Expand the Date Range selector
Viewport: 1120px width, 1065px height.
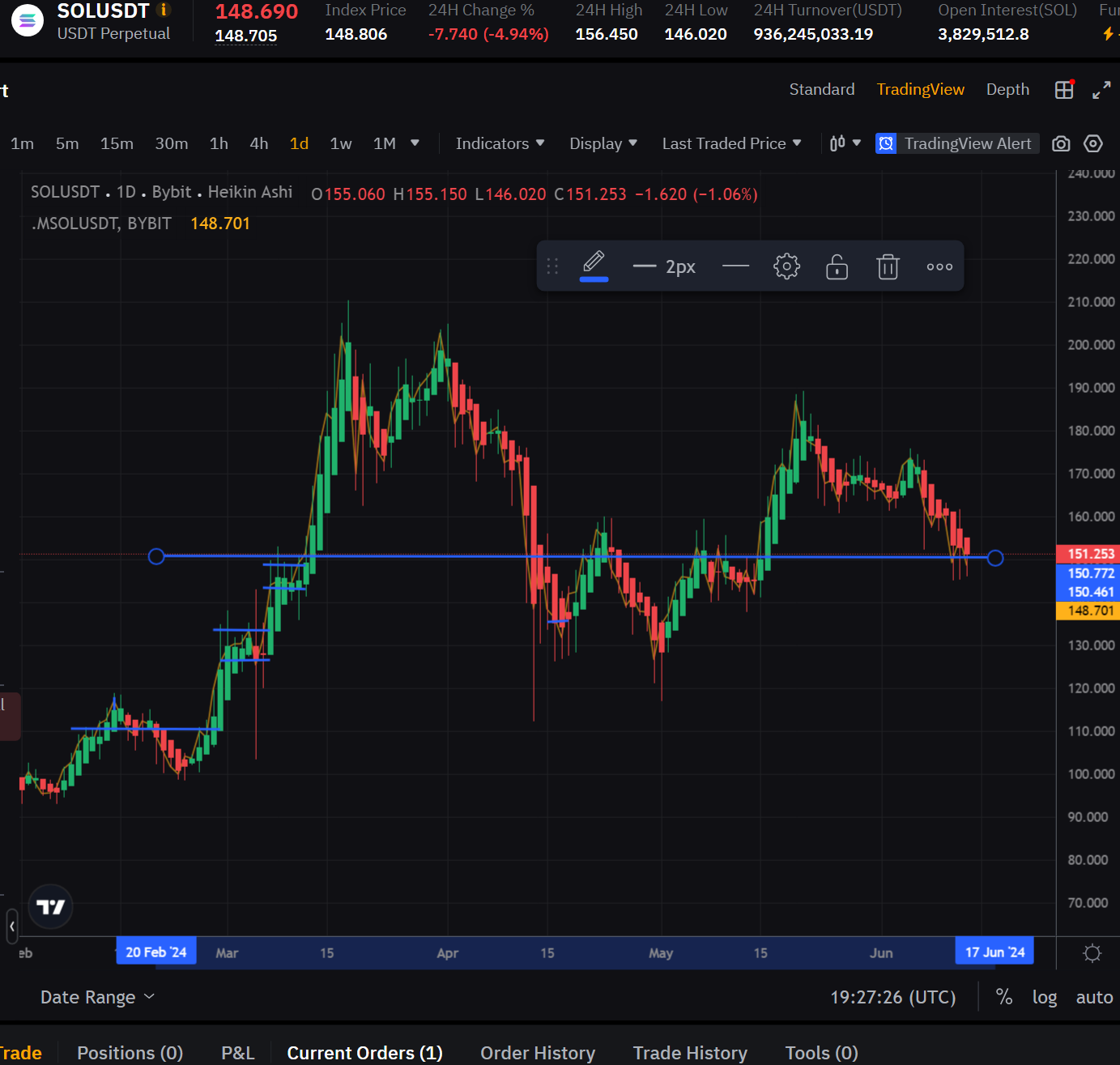(97, 998)
